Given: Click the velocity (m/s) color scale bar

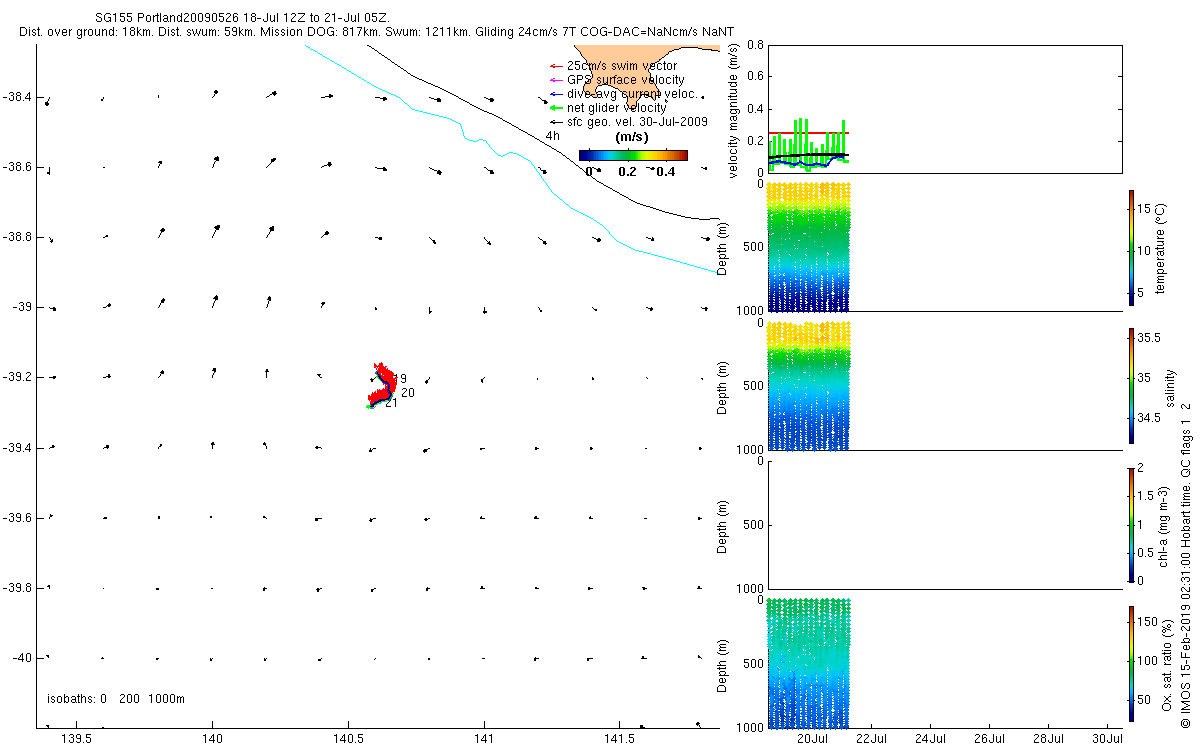Looking at the screenshot, I should (634, 155).
